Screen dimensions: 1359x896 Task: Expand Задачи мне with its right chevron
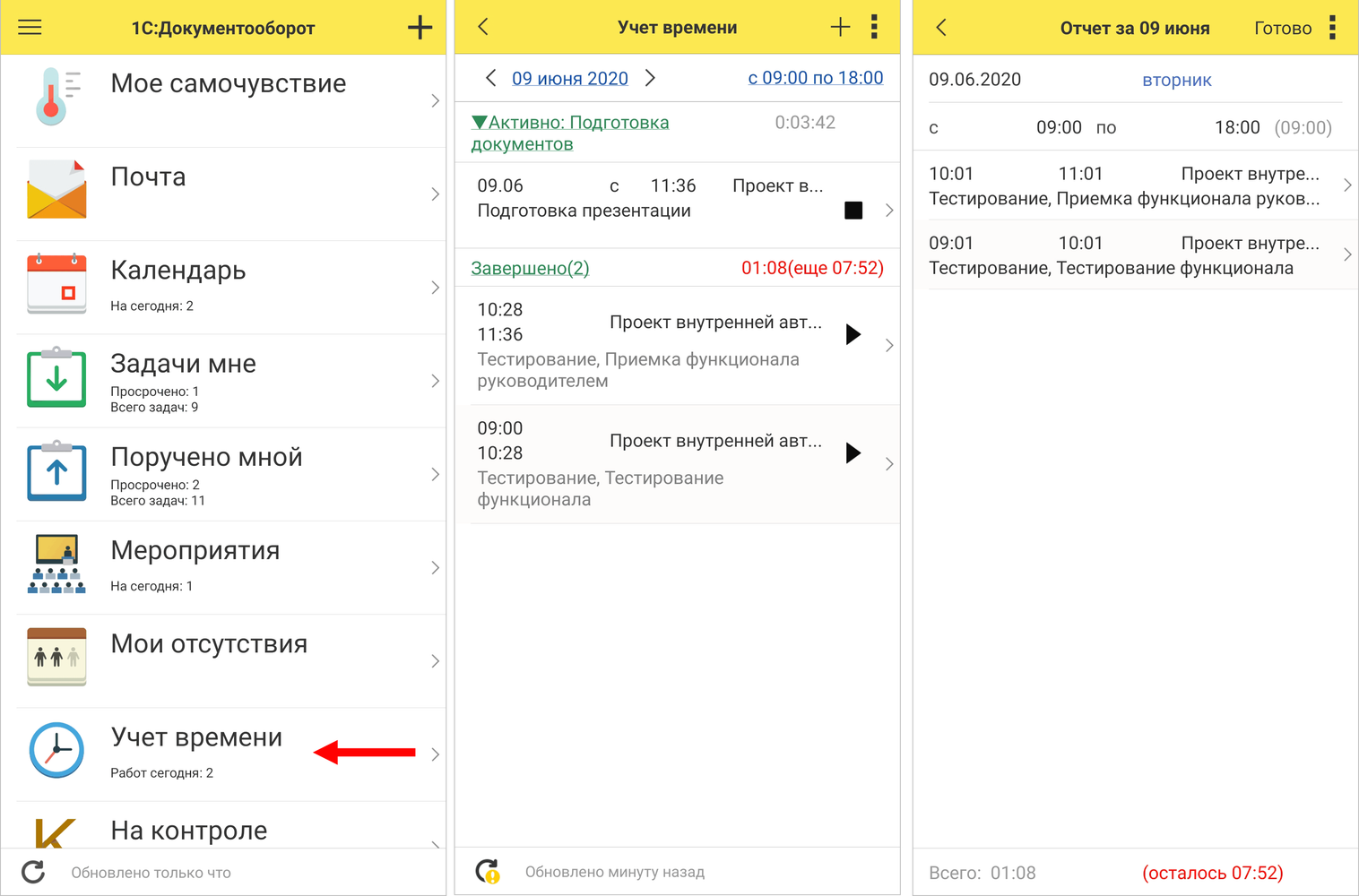435,381
